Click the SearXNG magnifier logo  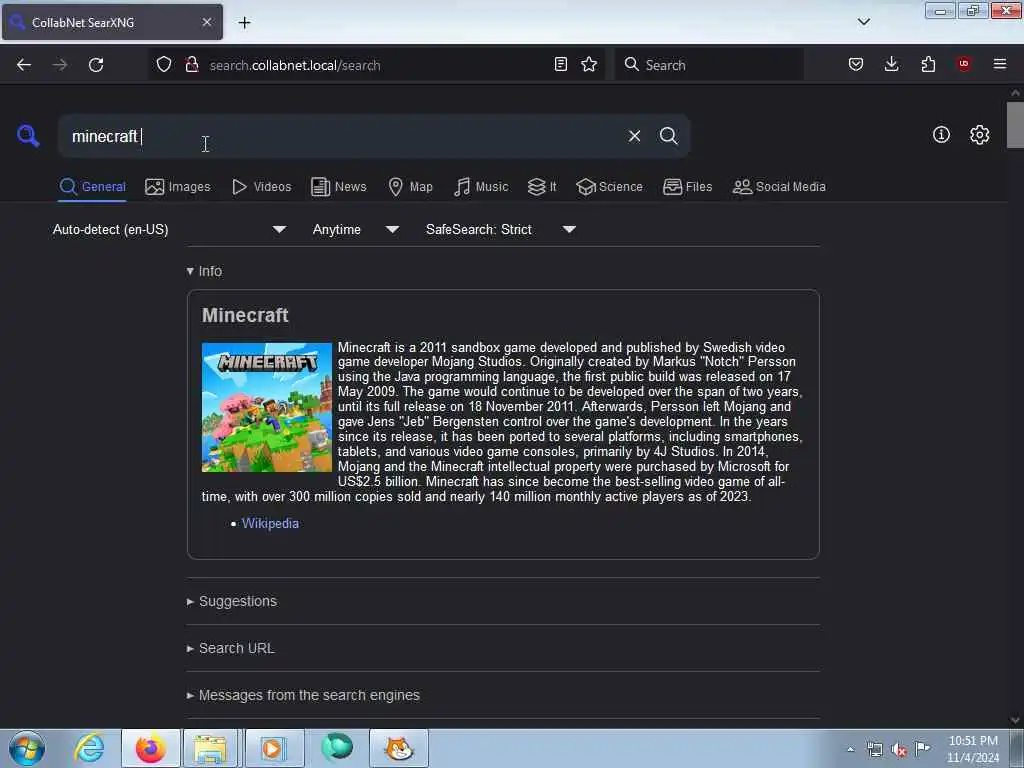(x=28, y=136)
